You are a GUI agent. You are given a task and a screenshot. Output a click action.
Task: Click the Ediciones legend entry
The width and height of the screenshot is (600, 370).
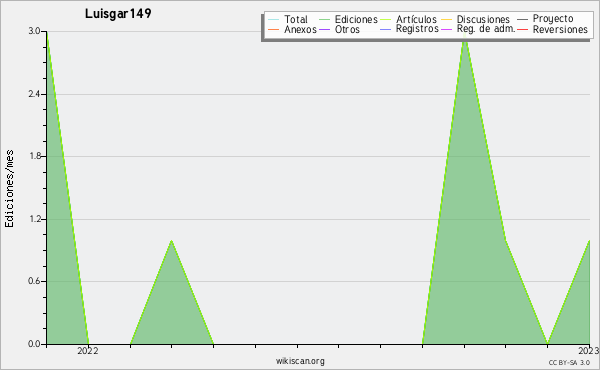[x=348, y=19]
